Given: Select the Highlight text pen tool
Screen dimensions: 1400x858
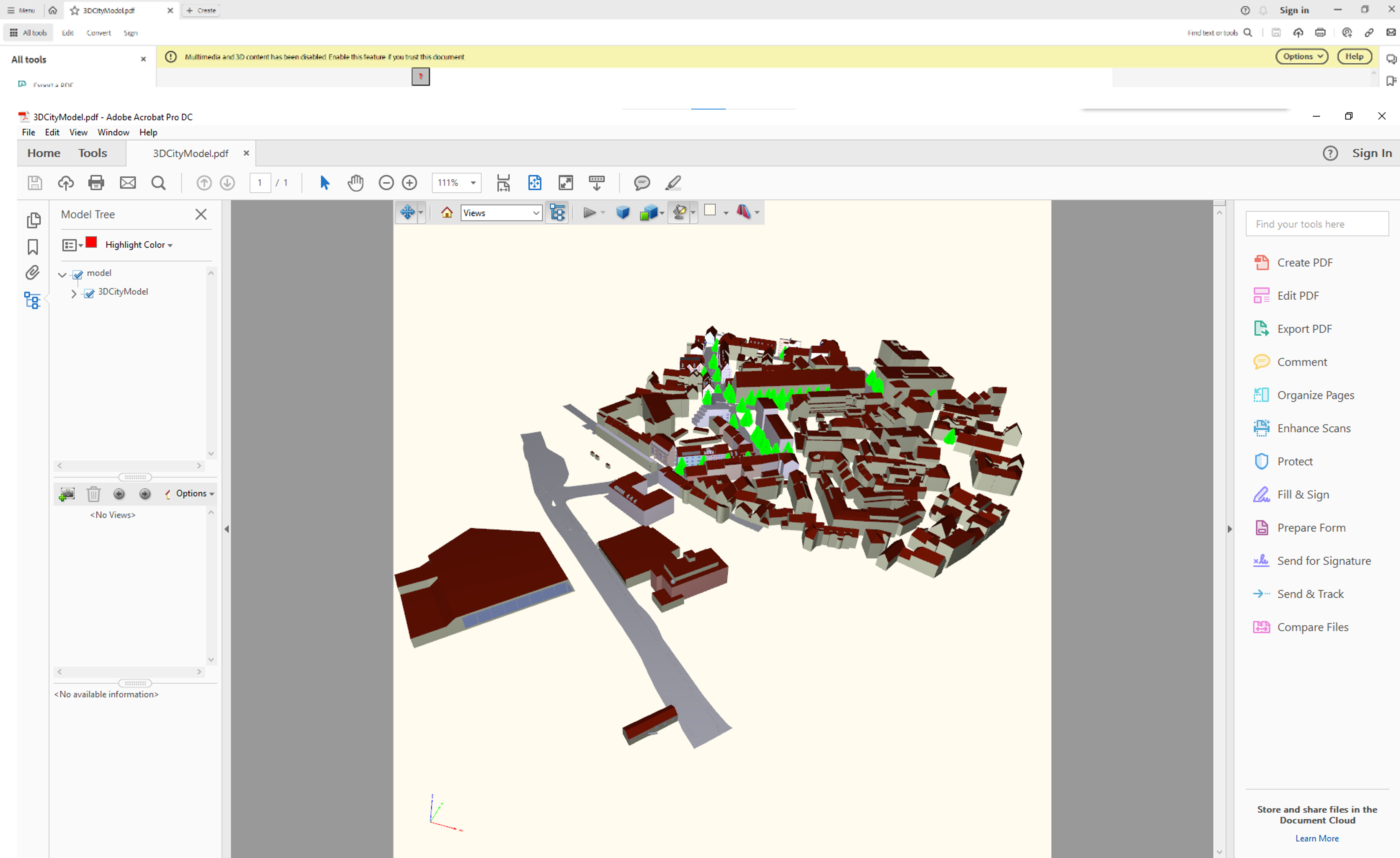Looking at the screenshot, I should tap(673, 182).
